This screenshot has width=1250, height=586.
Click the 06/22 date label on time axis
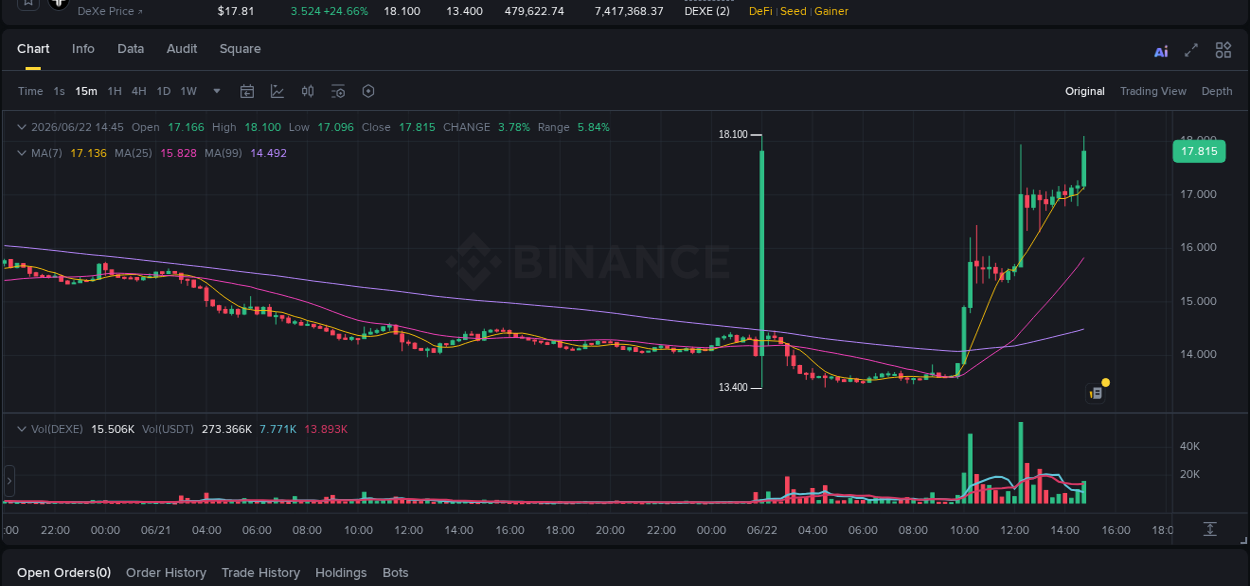(762, 530)
